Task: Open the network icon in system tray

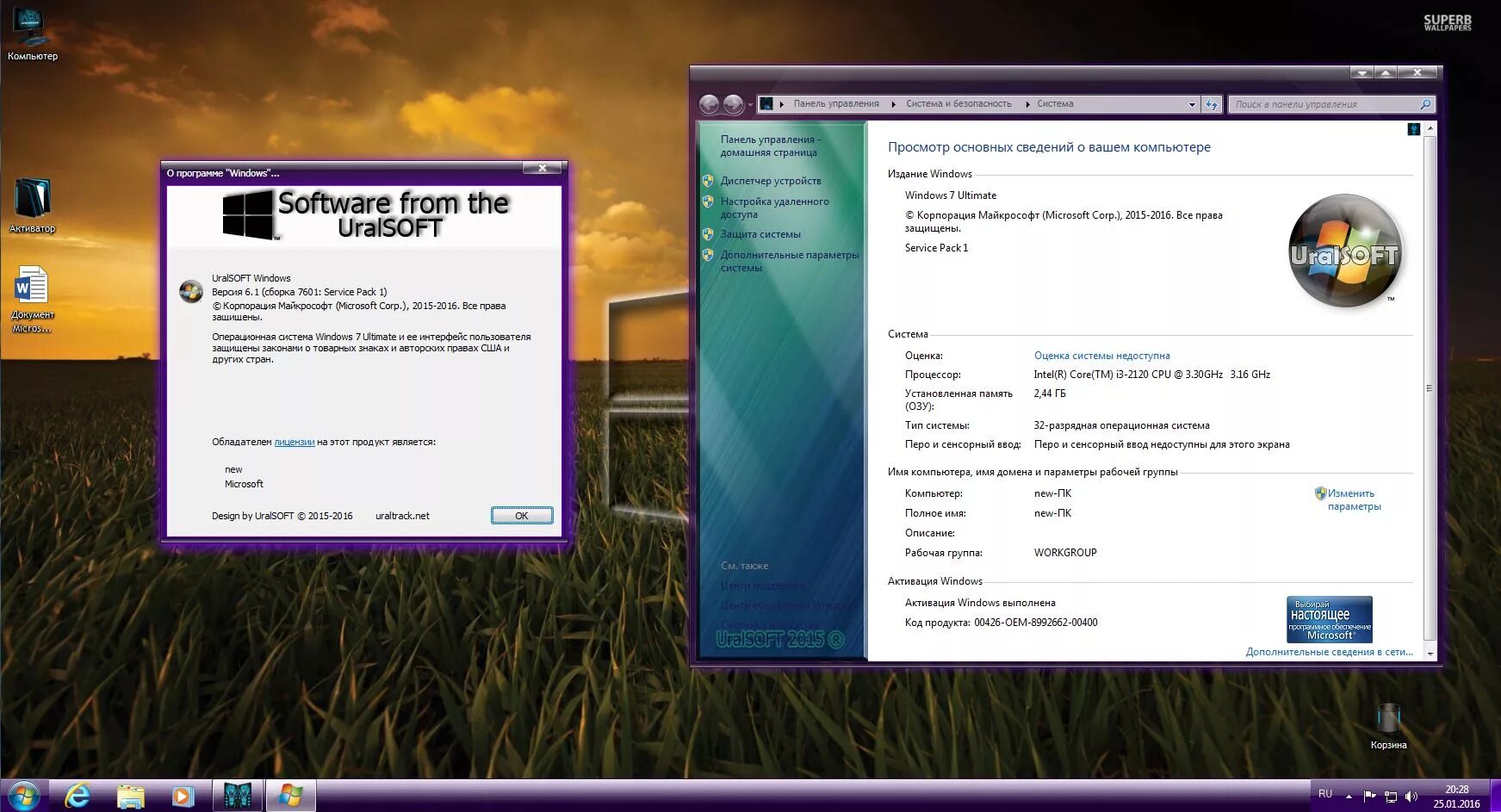Action: [1390, 796]
